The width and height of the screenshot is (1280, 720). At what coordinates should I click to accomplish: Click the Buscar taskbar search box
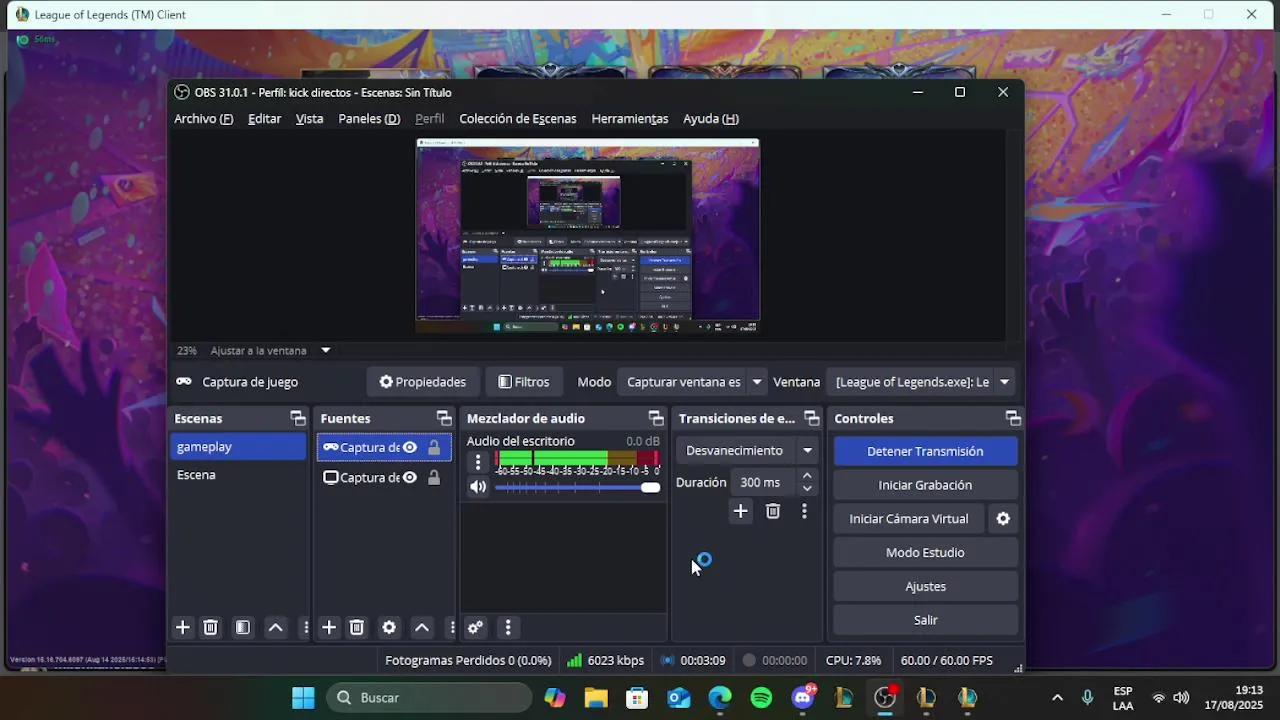[x=430, y=698]
